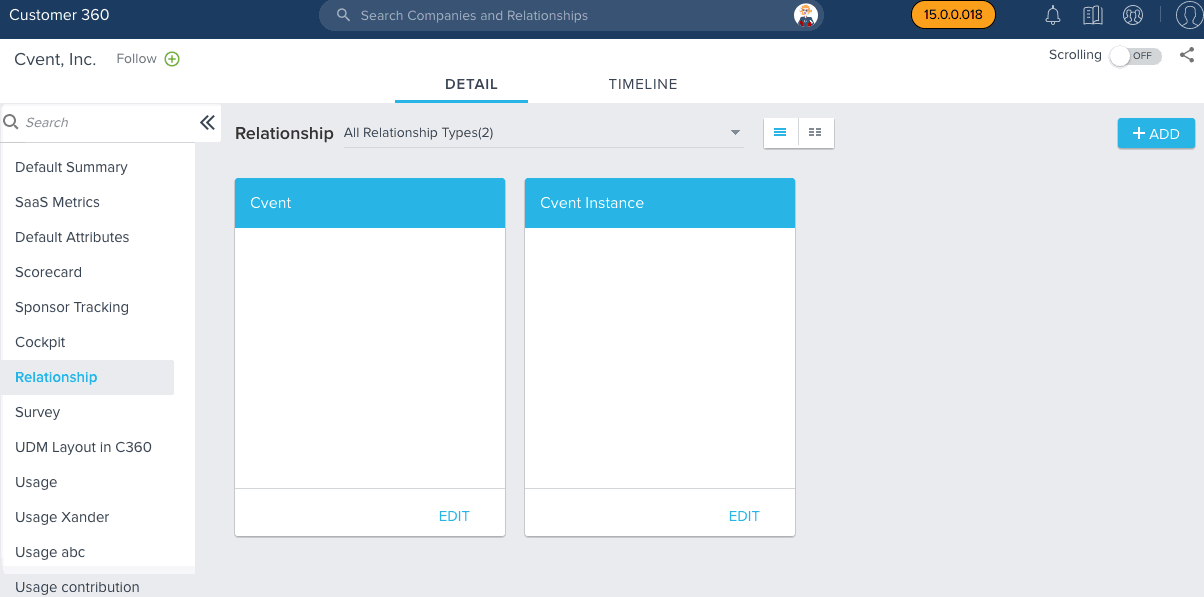This screenshot has height=597, width=1204.
Task: Switch to the DETAIL tab
Action: click(x=471, y=84)
